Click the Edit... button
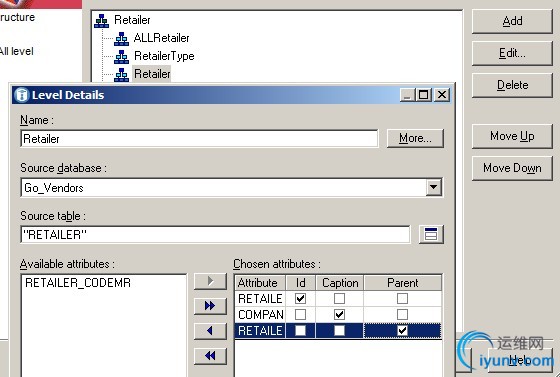 pos(512,53)
